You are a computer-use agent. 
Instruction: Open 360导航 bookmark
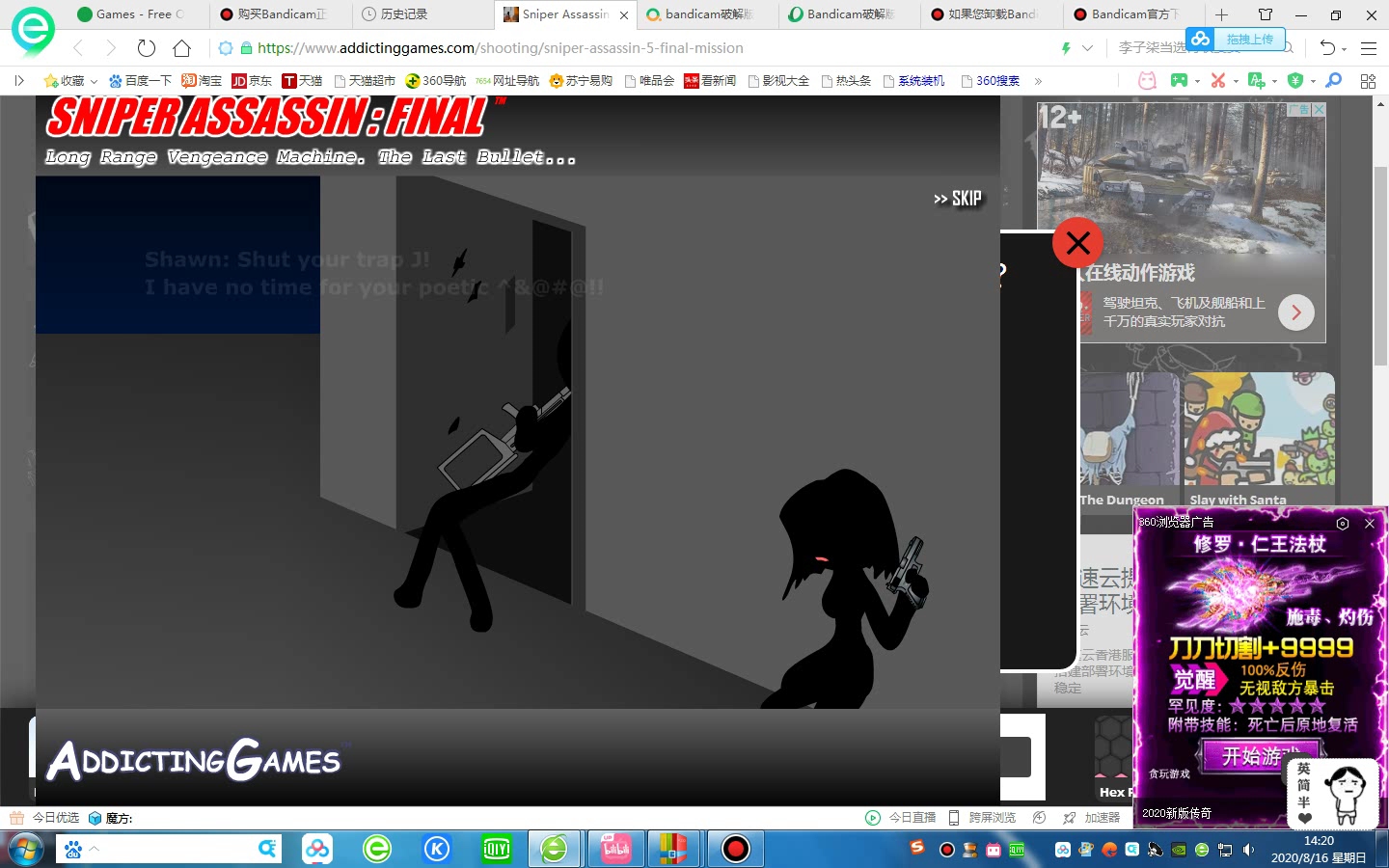point(436,81)
